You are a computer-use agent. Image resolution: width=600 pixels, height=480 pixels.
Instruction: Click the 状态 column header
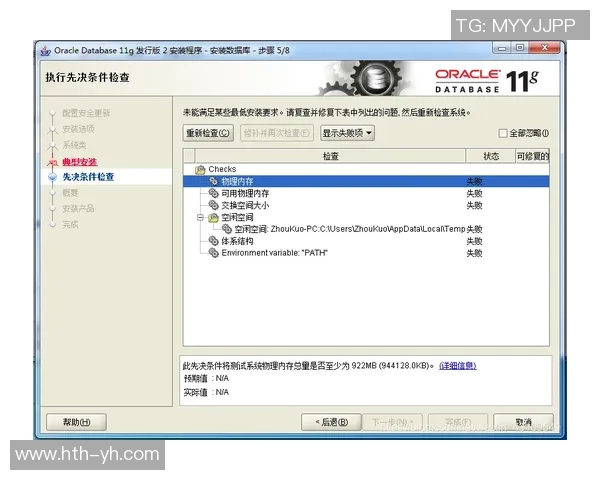coord(491,156)
